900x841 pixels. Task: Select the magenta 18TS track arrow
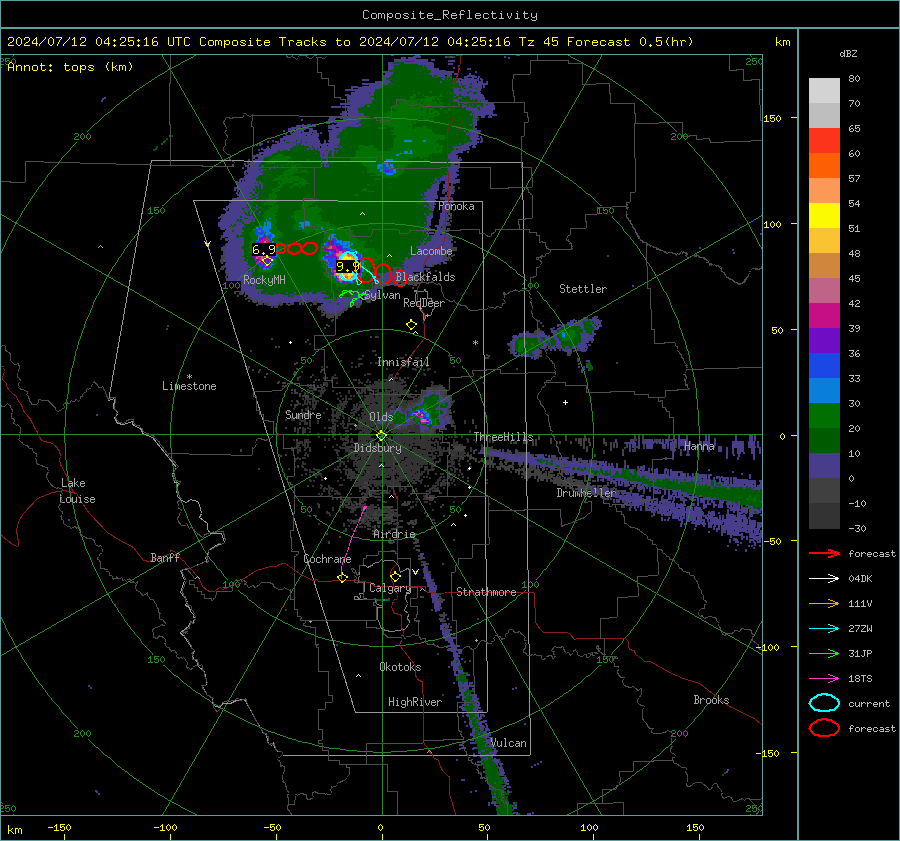824,679
